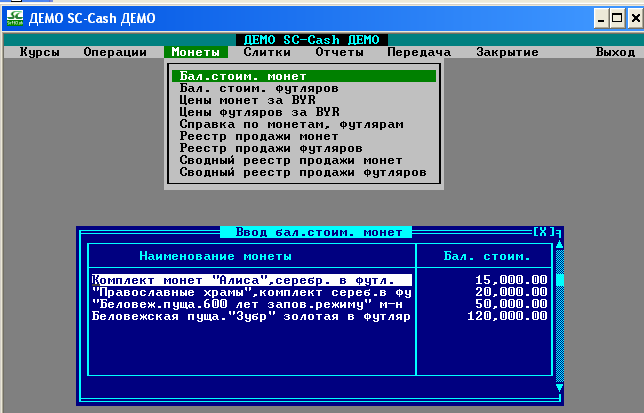
Task: Open the Слитки menu
Action: click(267, 52)
